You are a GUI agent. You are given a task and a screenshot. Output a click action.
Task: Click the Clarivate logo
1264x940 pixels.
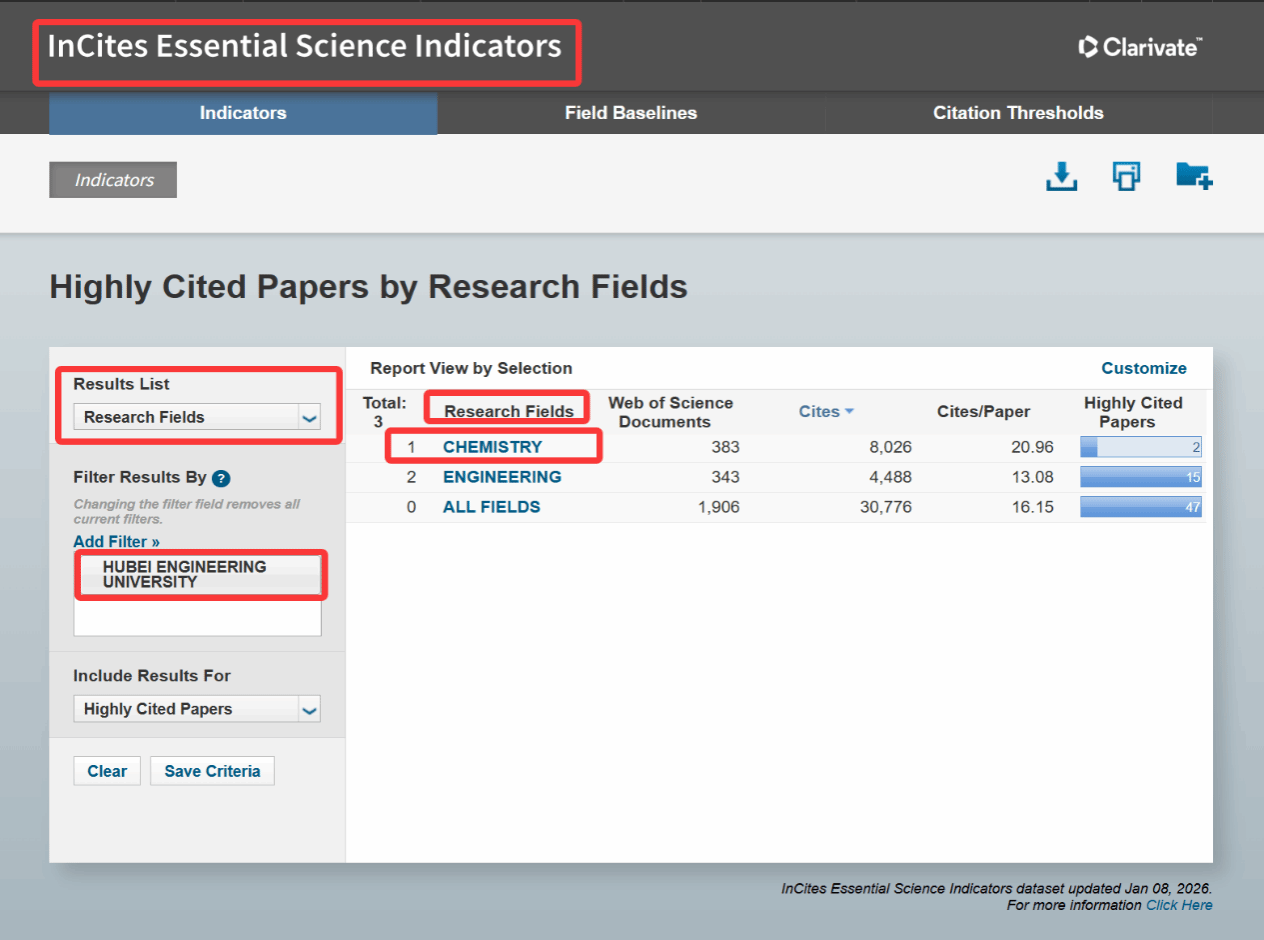tap(1140, 47)
